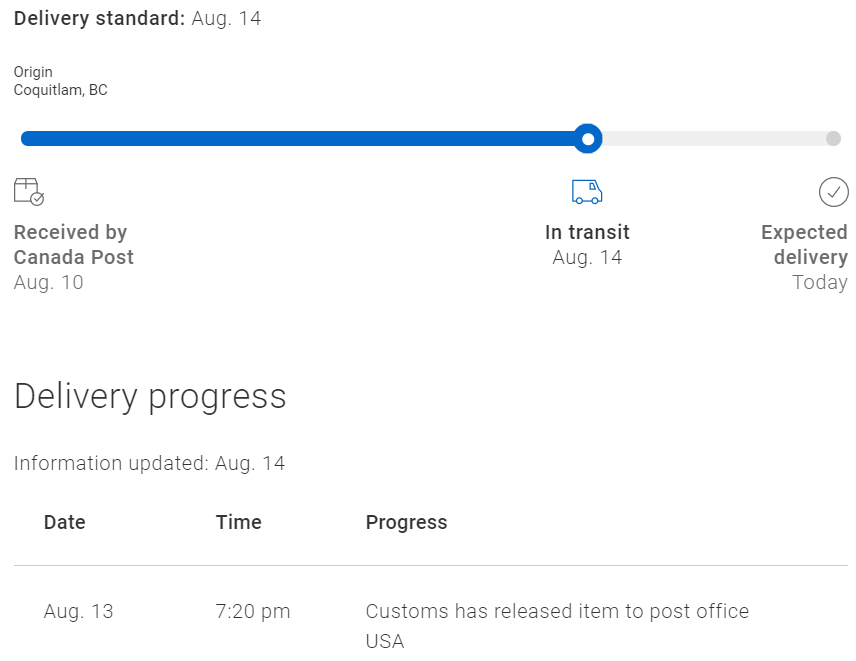Click the blue delivery truck icon

[x=587, y=192]
